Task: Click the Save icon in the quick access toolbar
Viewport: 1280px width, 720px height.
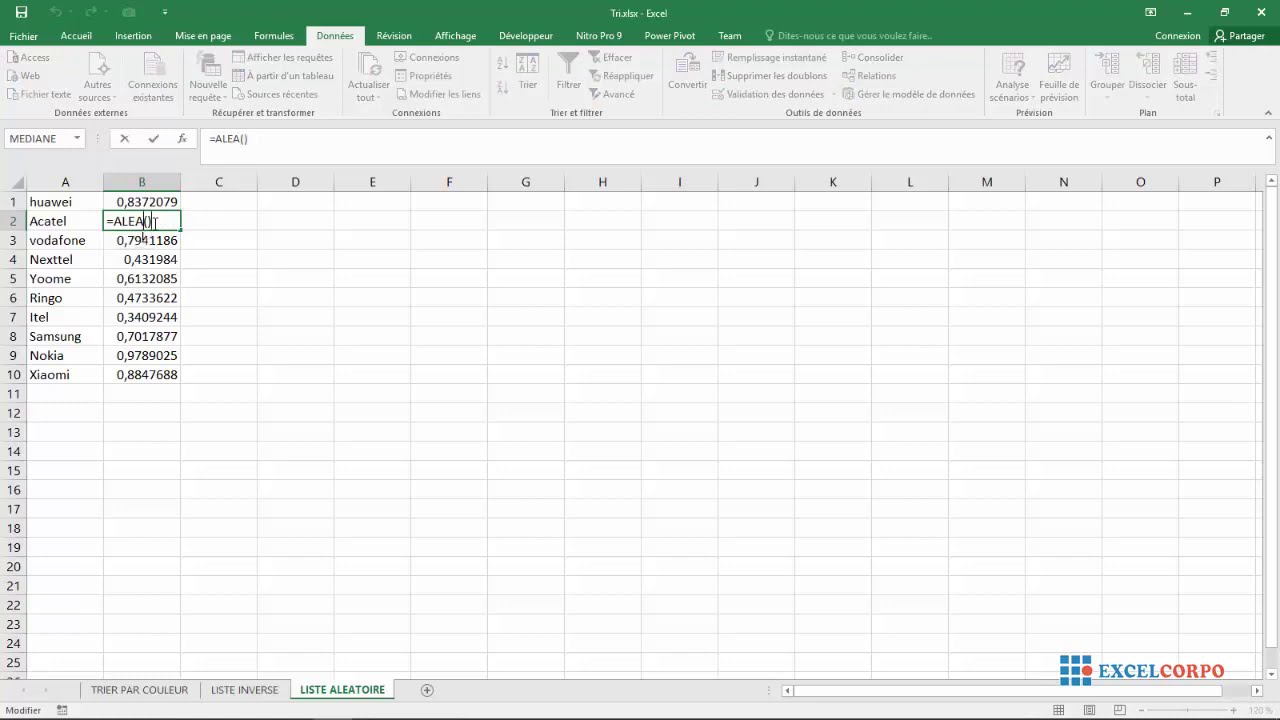Action: (x=21, y=12)
